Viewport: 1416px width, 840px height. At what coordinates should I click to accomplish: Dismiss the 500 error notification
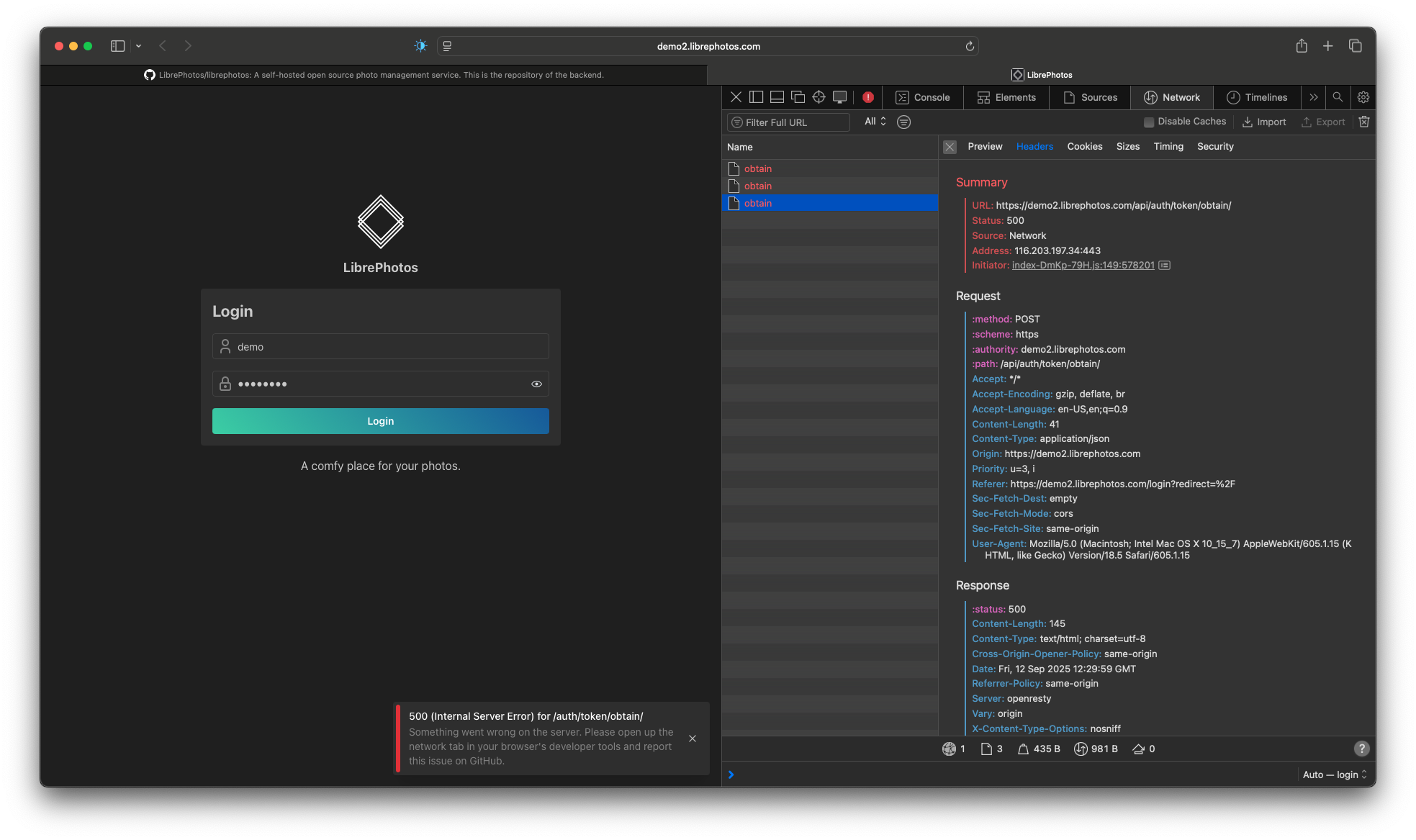click(x=693, y=739)
